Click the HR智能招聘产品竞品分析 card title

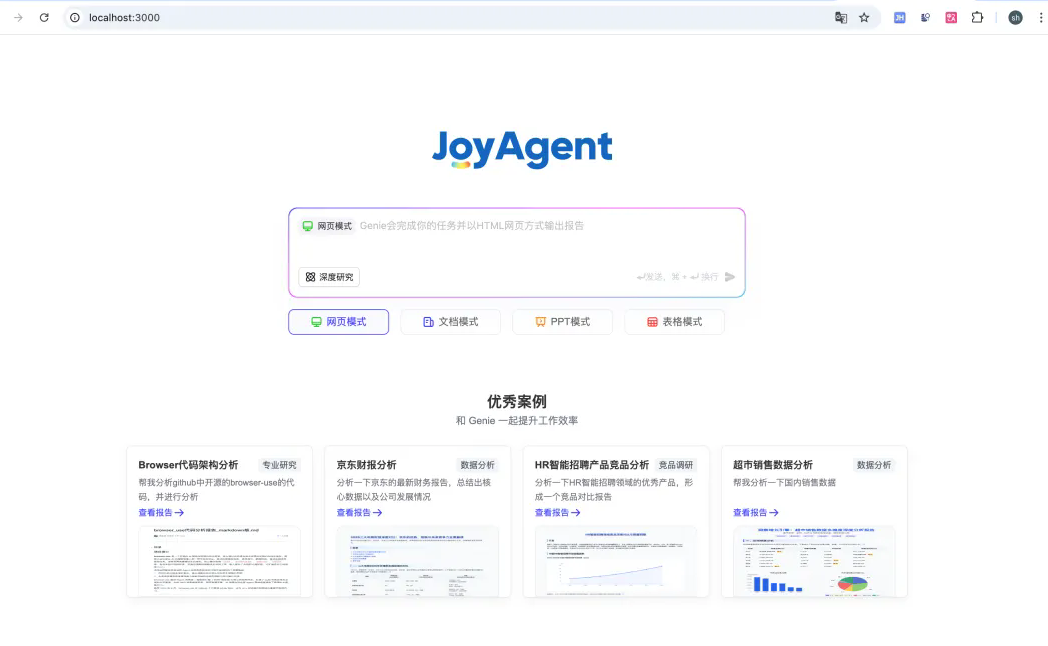[592, 465]
